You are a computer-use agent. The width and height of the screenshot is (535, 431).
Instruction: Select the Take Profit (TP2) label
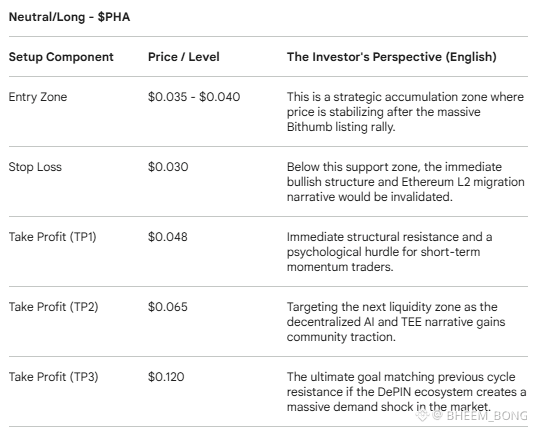(54, 307)
